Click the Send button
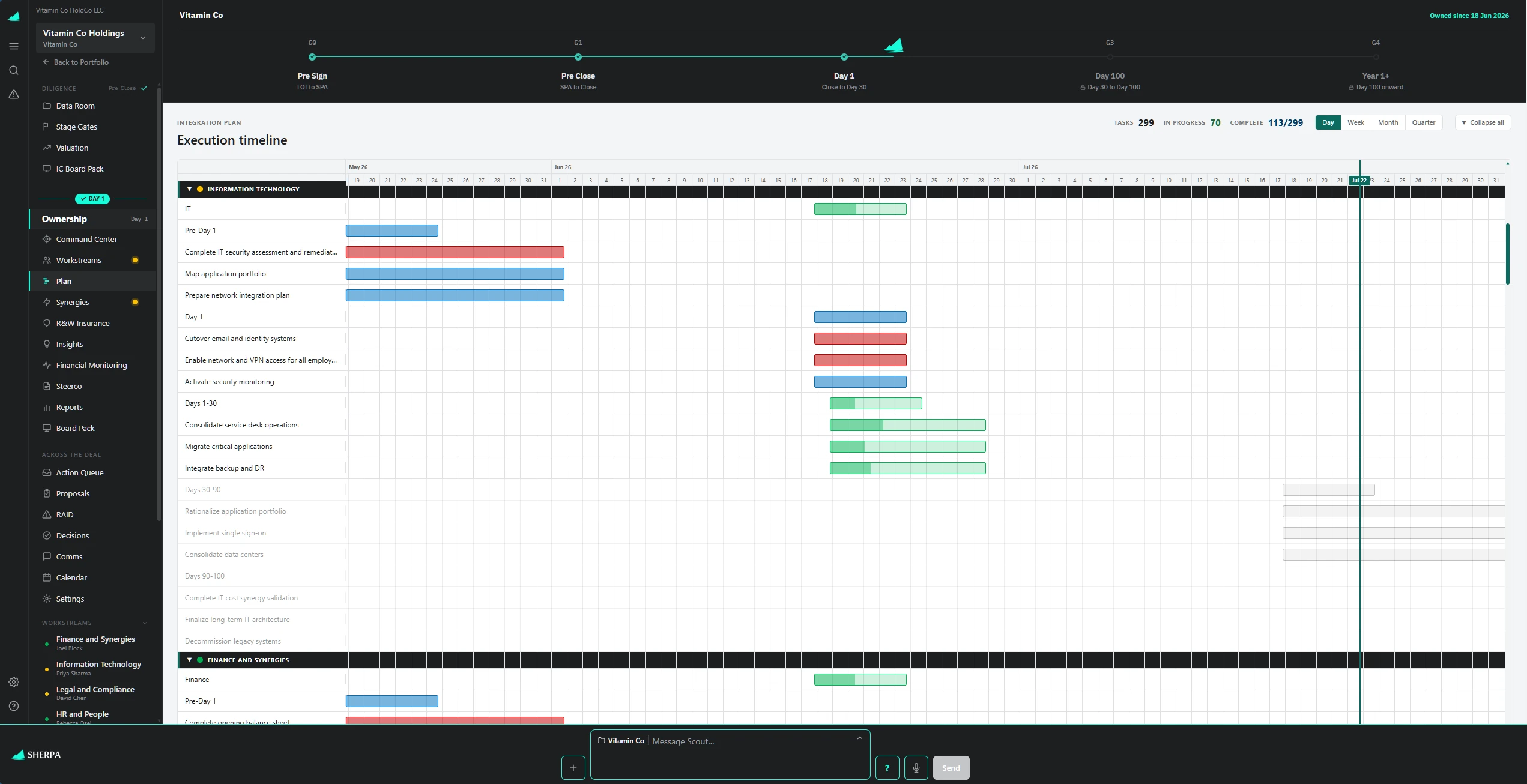 pos(951,768)
